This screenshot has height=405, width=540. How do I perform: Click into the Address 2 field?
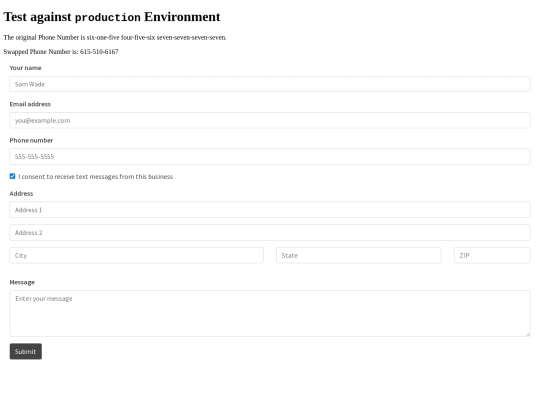[x=270, y=232]
